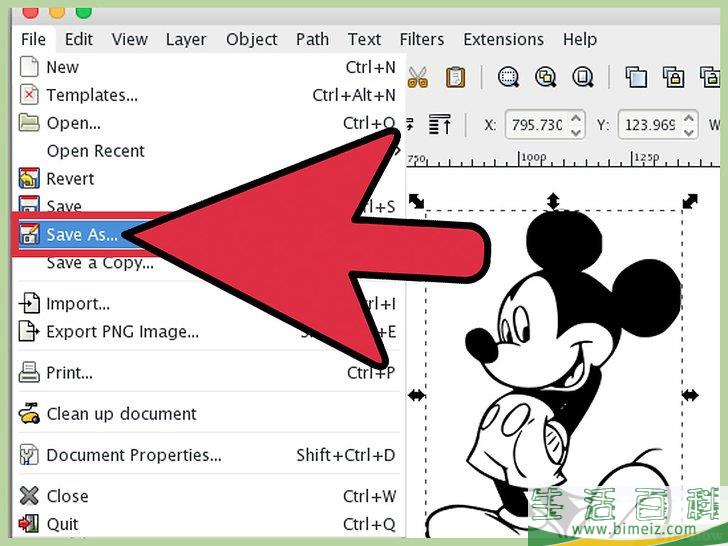Decrease the Y coordinate with down stepper
Image resolution: width=728 pixels, height=546 pixels.
[x=689, y=132]
